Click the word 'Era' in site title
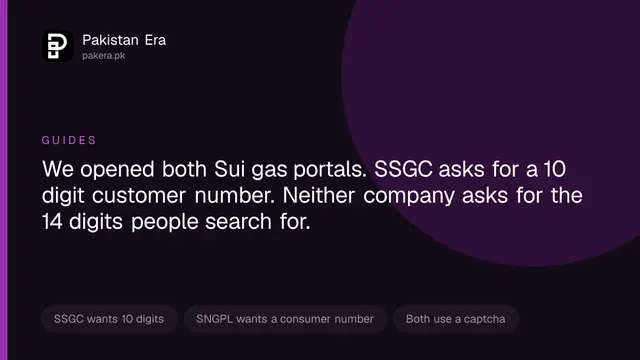The image size is (640, 360). [155, 40]
